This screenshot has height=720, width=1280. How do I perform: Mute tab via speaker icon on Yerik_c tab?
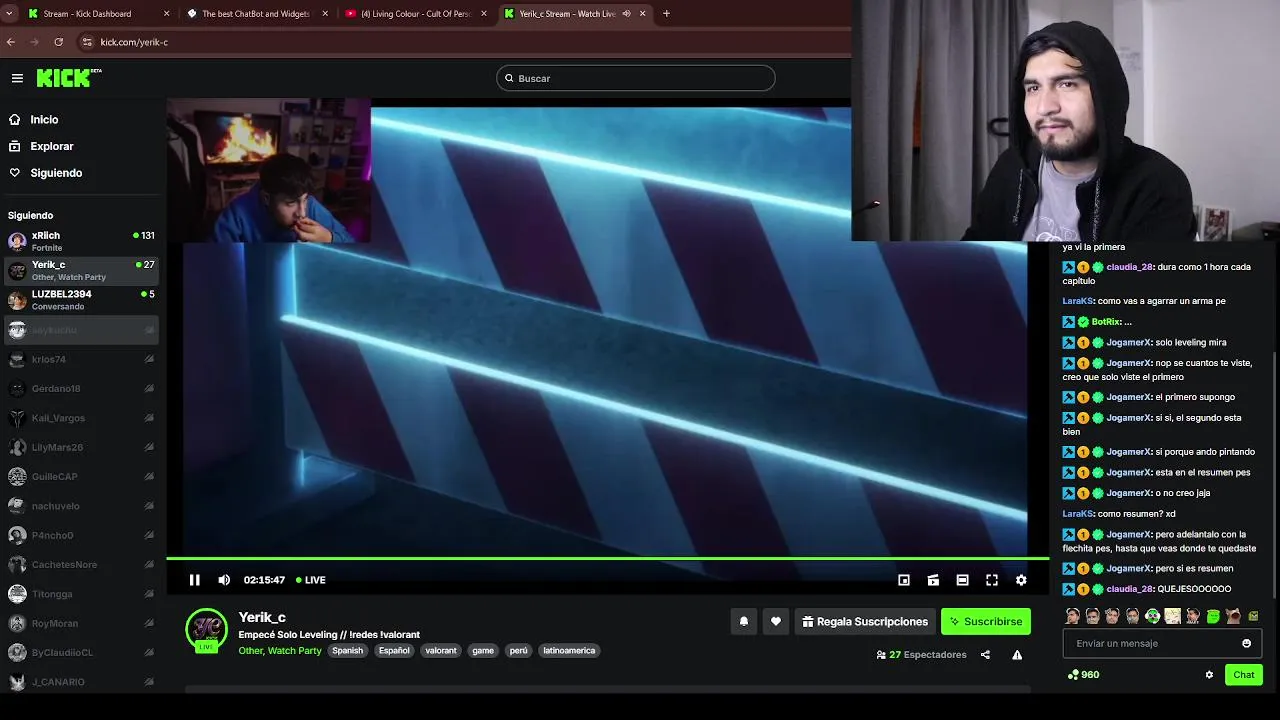click(627, 14)
